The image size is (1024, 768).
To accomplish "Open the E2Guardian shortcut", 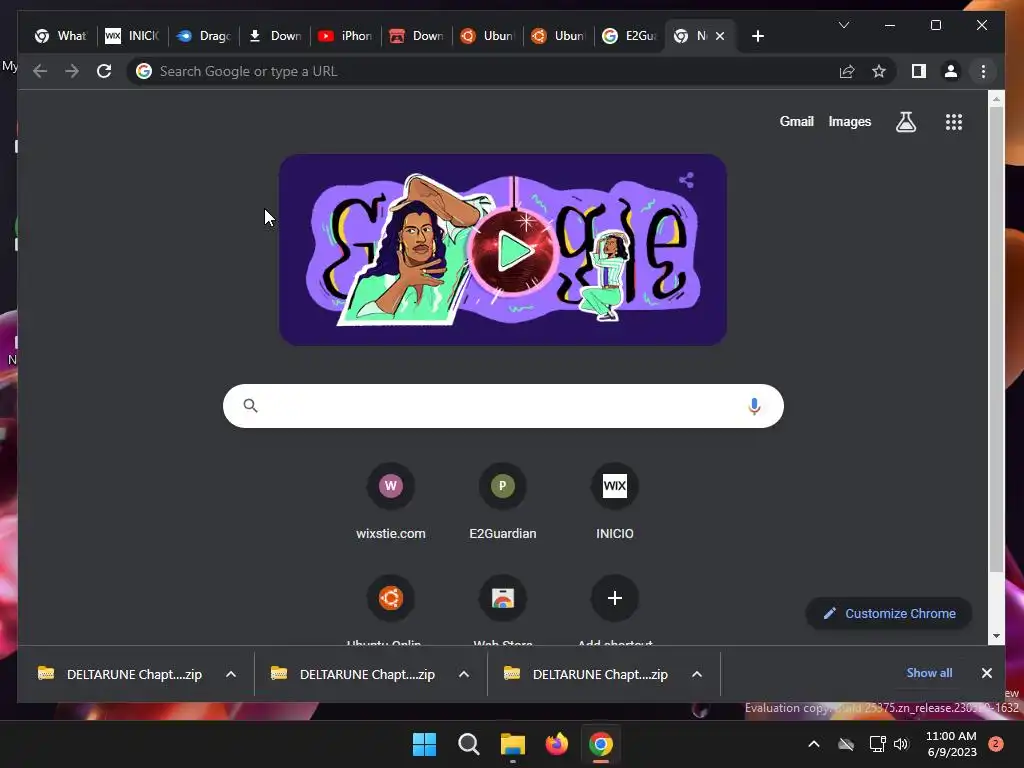I will point(502,502).
